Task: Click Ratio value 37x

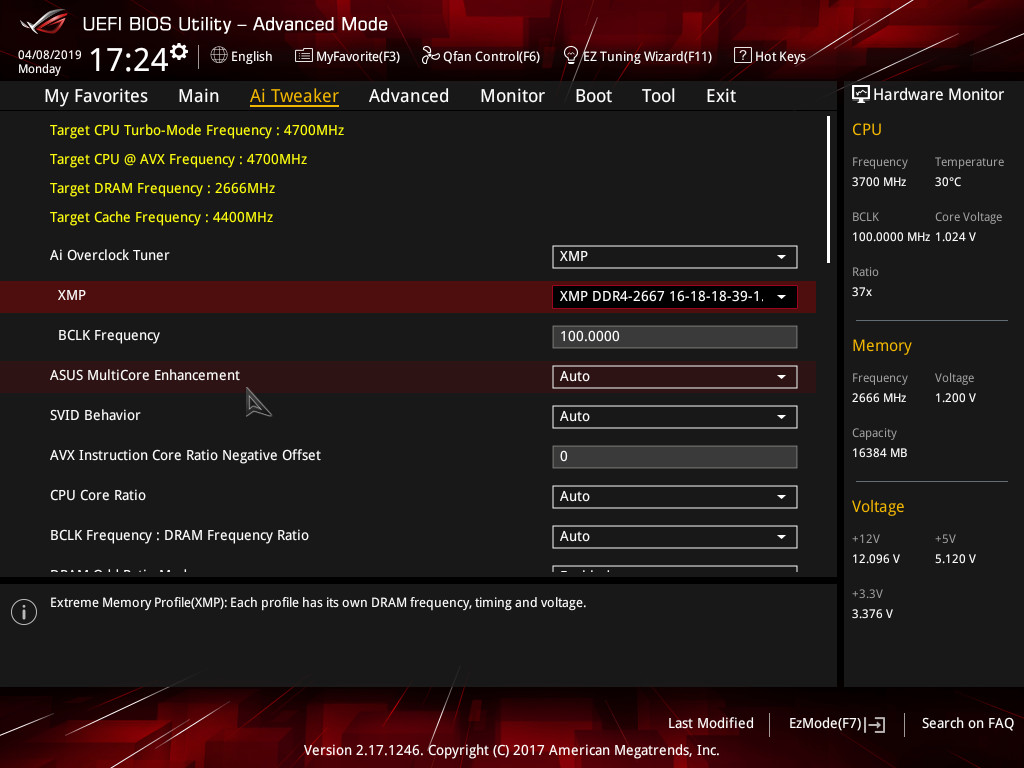Action: click(861, 292)
